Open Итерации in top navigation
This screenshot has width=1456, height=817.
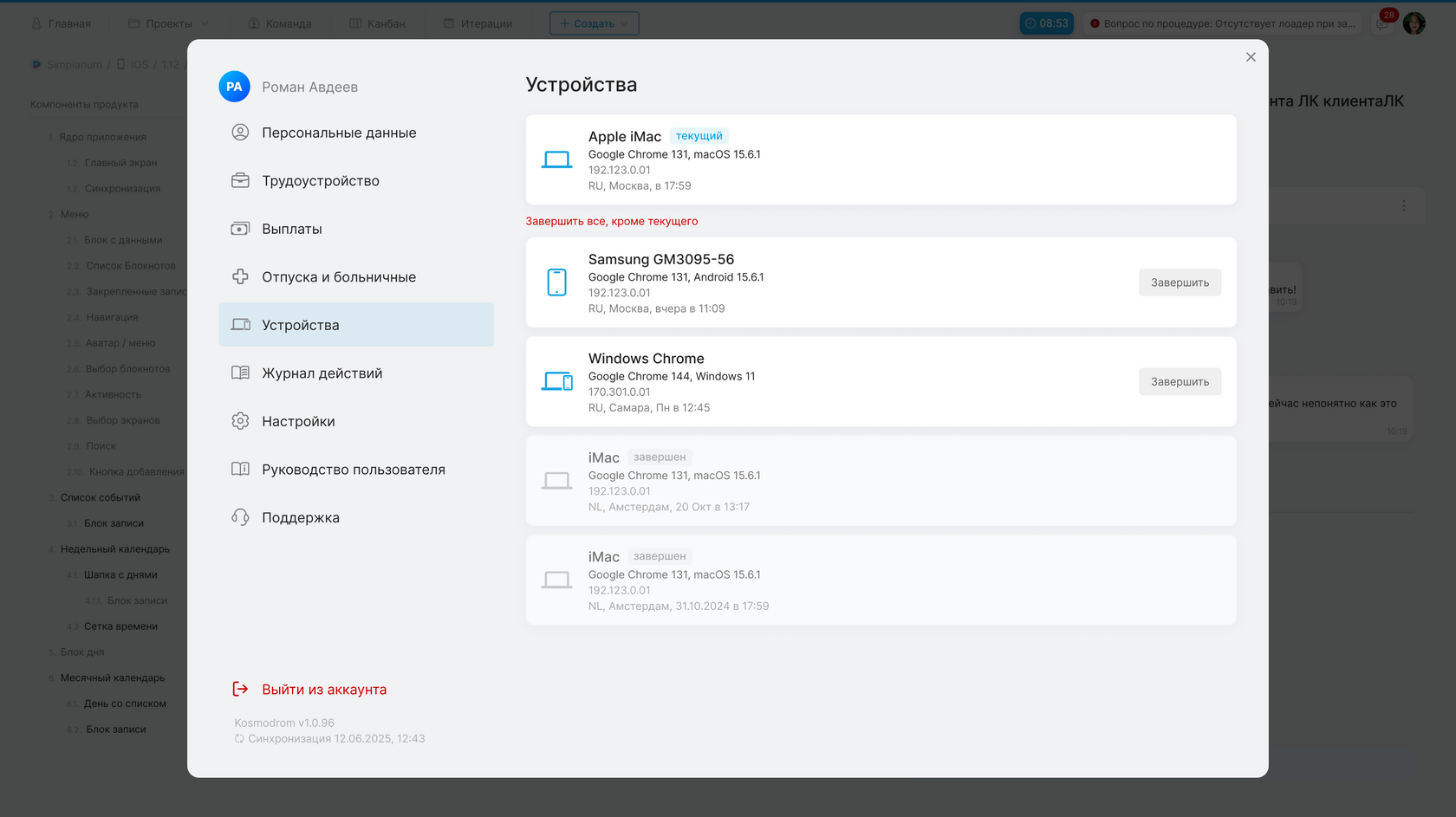click(478, 23)
